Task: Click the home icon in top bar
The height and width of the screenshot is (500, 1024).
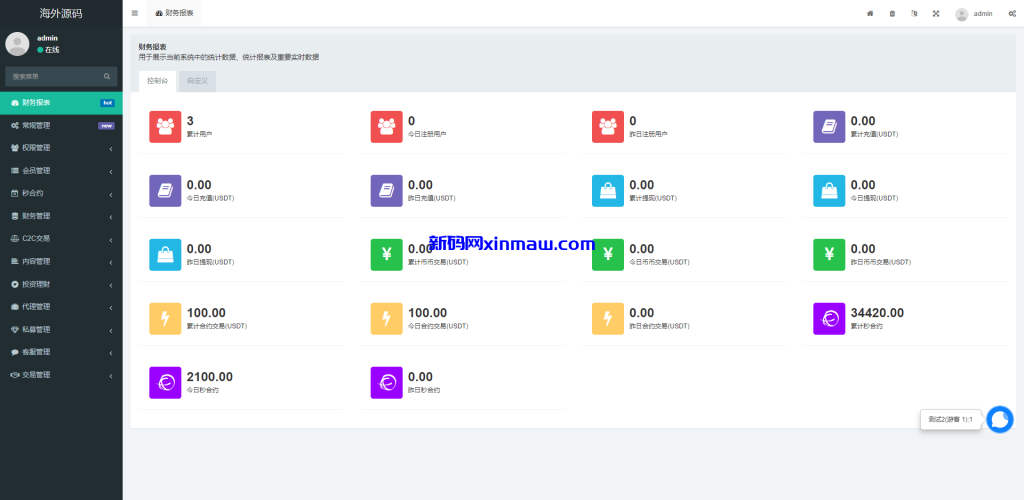Action: pos(870,14)
